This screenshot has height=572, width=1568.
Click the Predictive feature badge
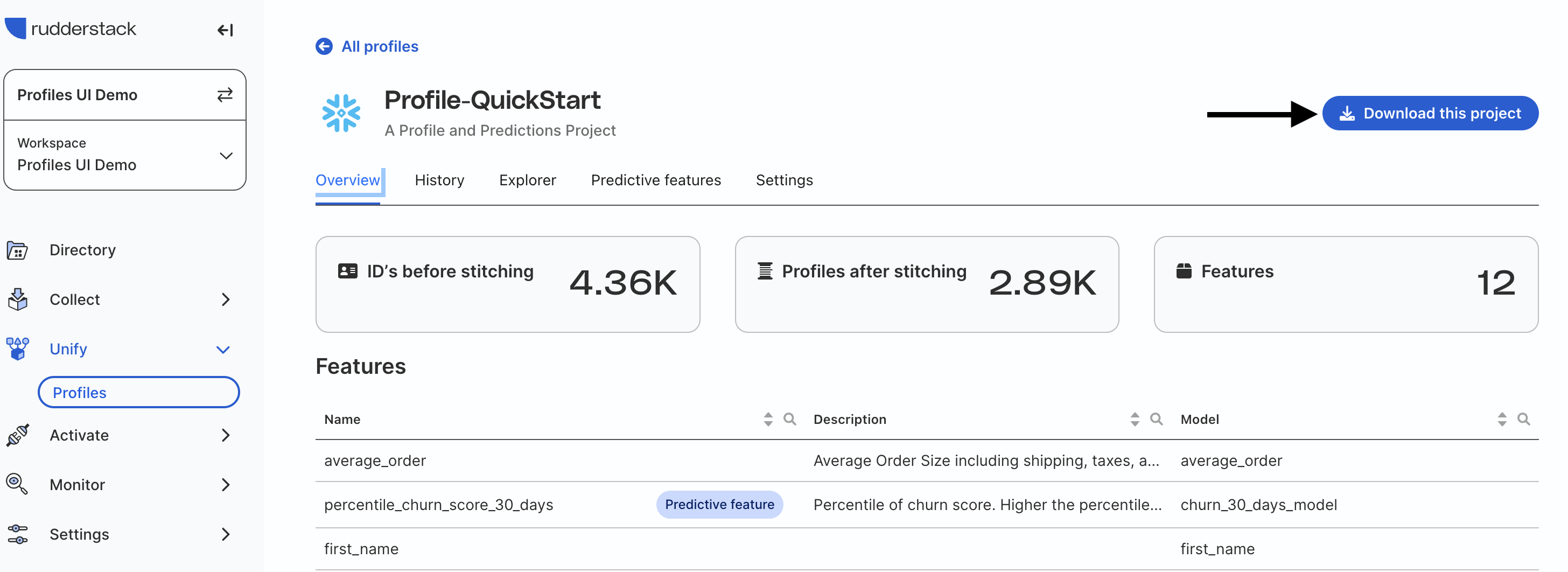pyautogui.click(x=719, y=504)
